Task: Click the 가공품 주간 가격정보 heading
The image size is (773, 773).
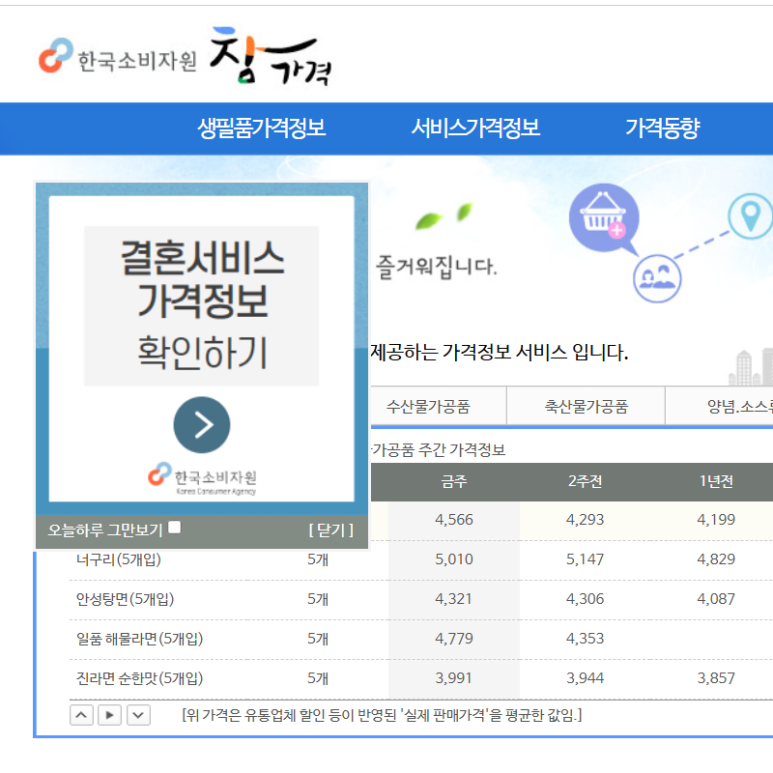Action: [x=438, y=450]
